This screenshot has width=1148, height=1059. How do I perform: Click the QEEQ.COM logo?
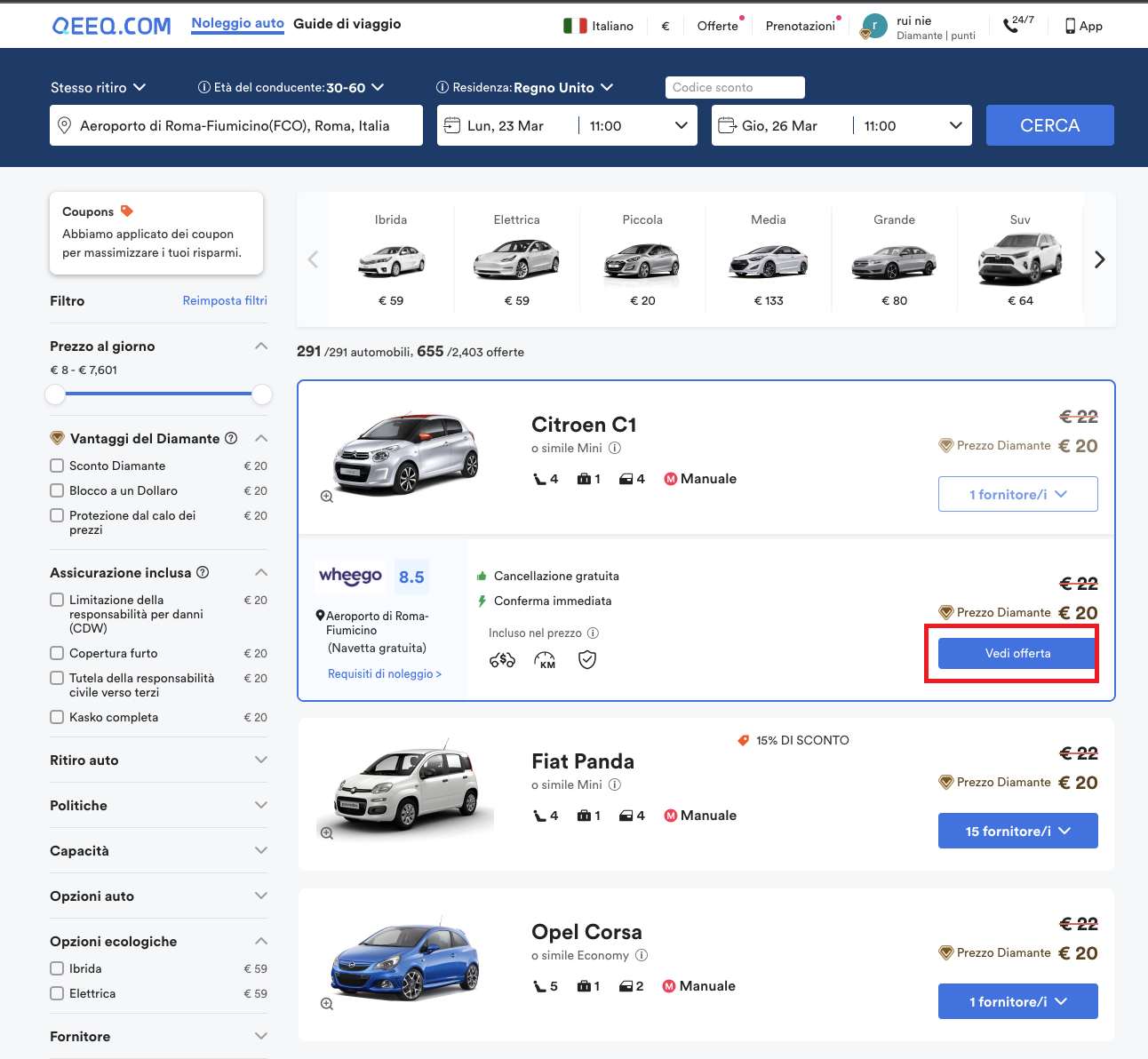112,26
